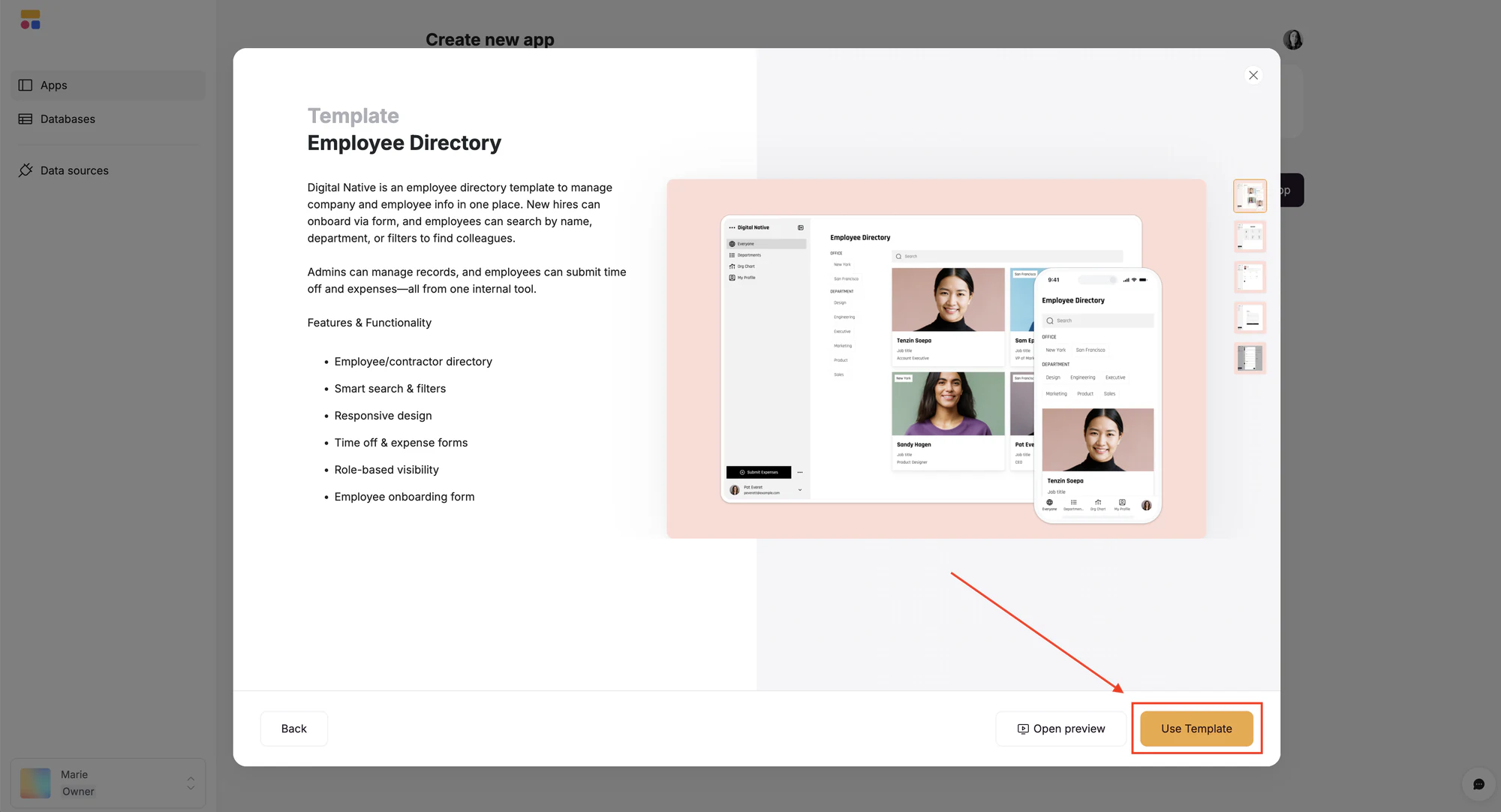The height and width of the screenshot is (812, 1501).
Task: Click the Data sources plug icon
Action: 26,170
